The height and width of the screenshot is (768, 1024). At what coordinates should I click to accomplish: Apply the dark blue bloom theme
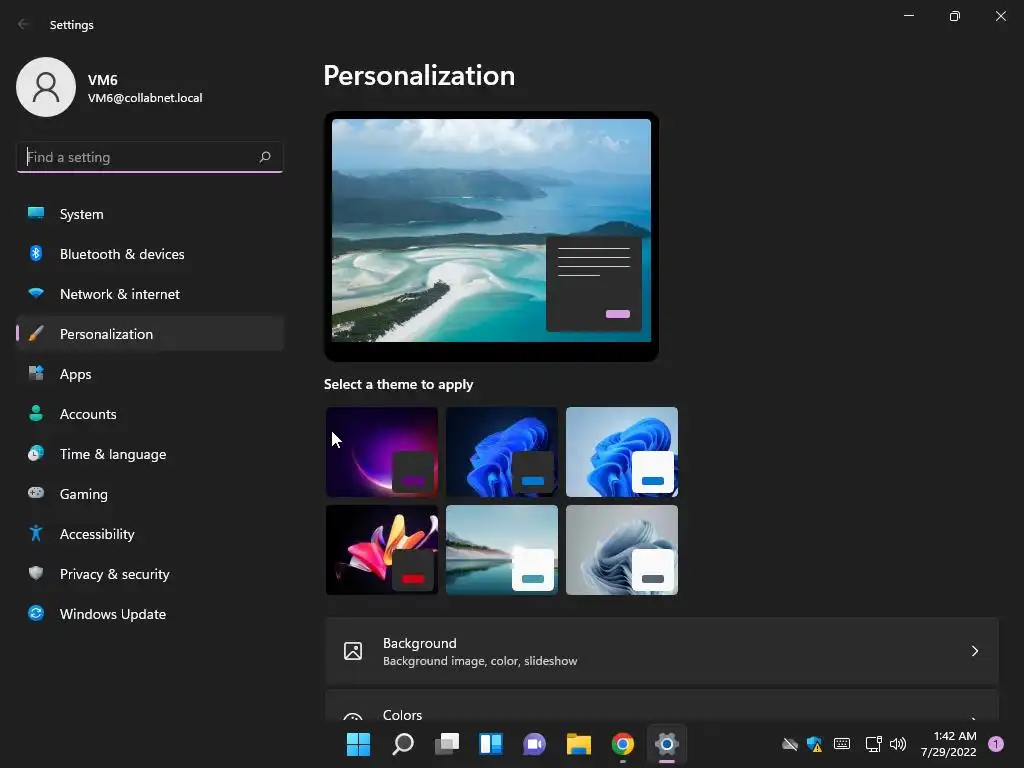pyautogui.click(x=502, y=452)
